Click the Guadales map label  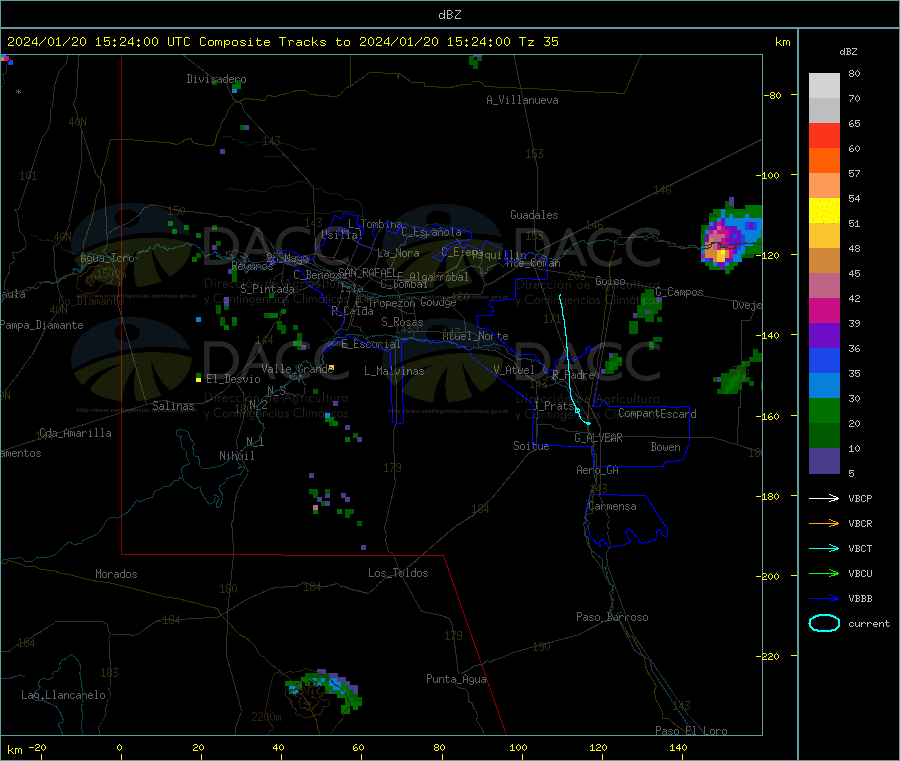click(x=534, y=215)
